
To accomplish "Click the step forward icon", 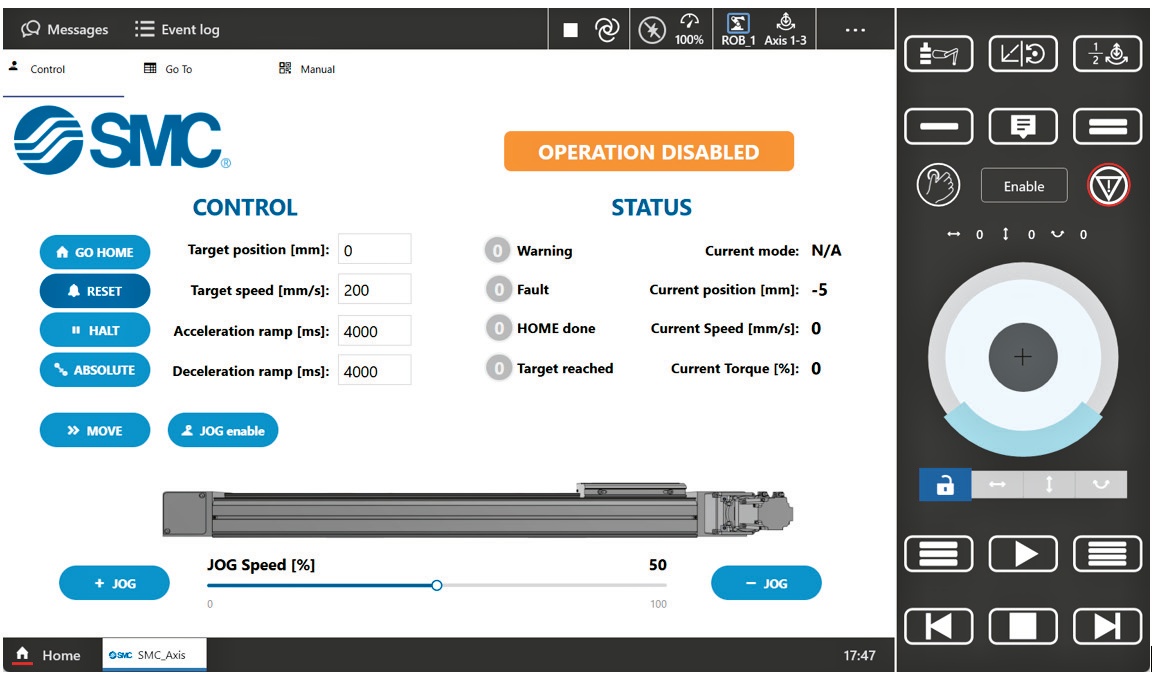I will tap(1107, 625).
